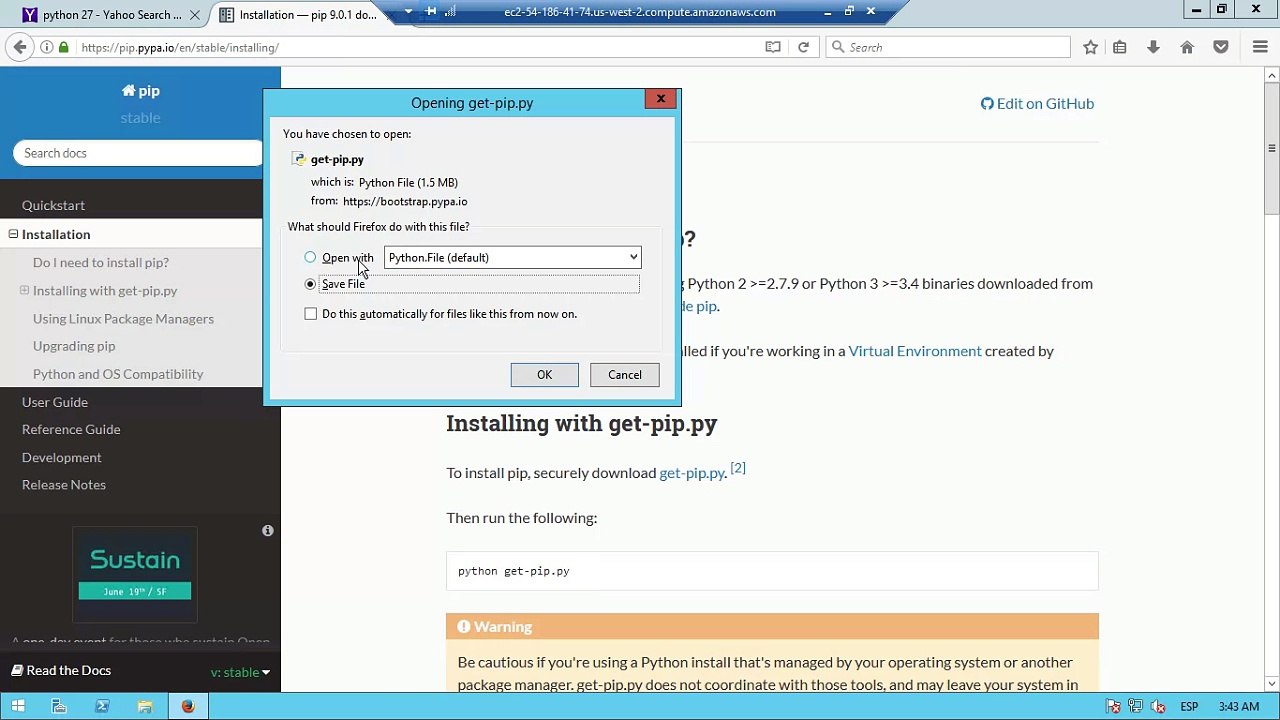
Task: Go to Firefox Home icon
Action: pos(1187,47)
